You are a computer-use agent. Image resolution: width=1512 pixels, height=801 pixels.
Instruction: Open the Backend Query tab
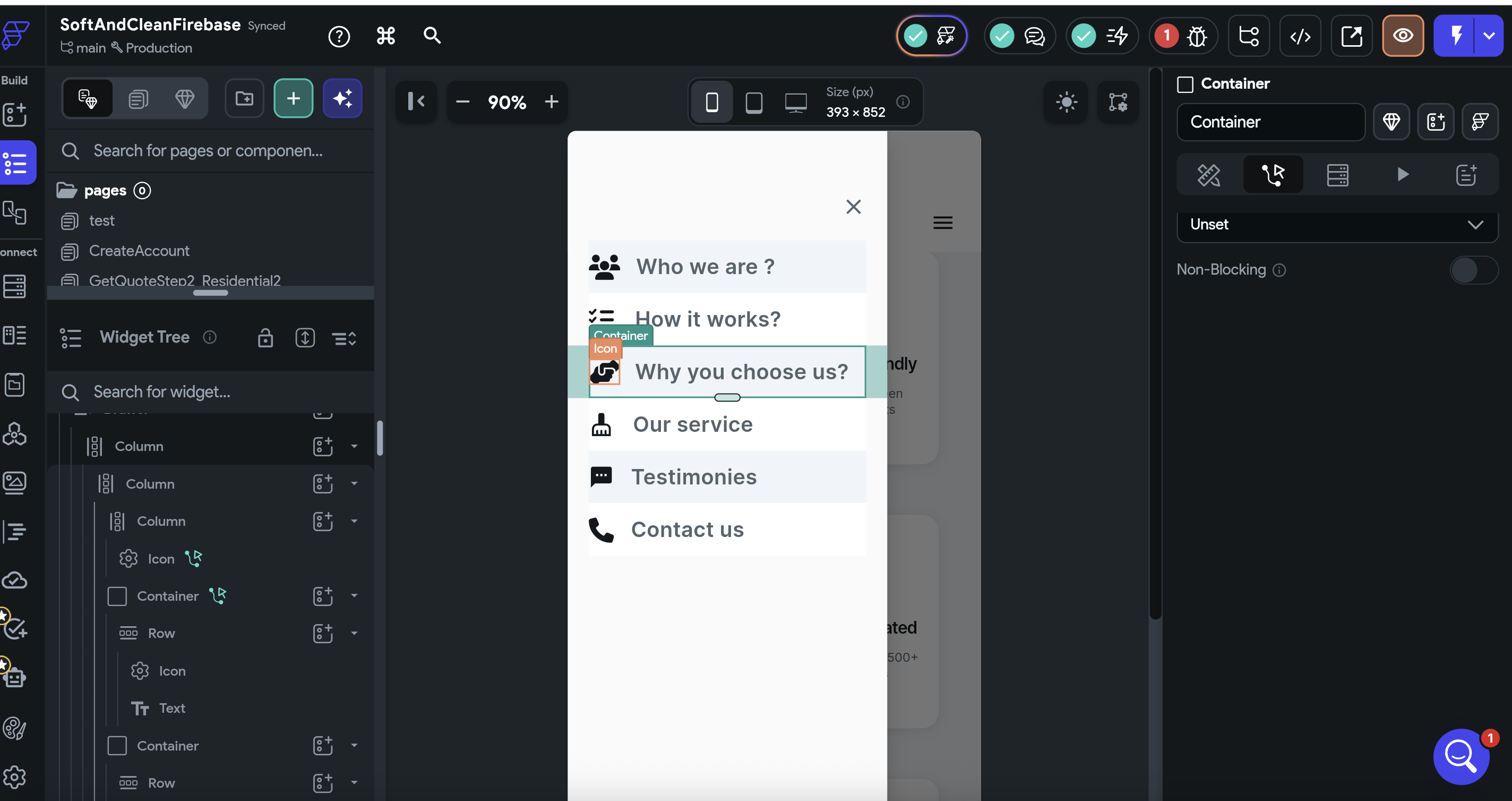pos(1337,174)
